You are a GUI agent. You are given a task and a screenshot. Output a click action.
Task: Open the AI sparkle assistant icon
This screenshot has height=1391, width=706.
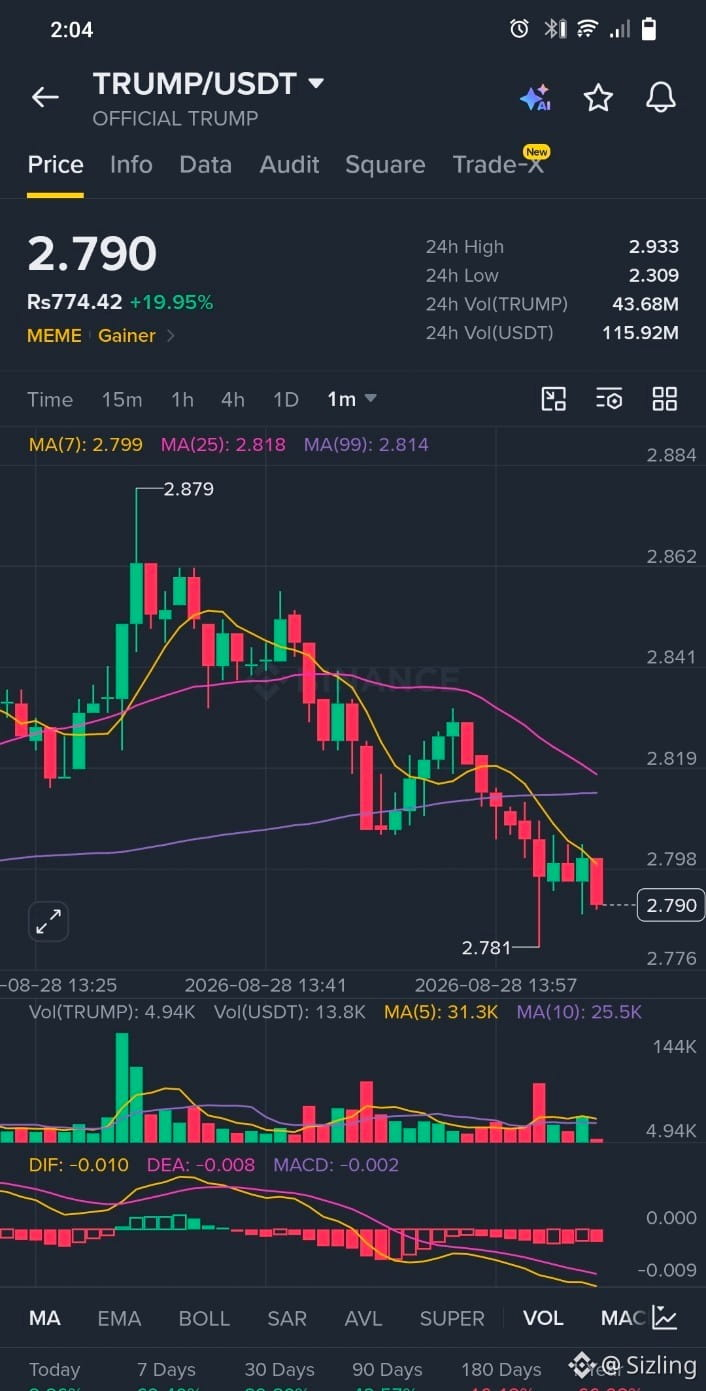(x=535, y=97)
